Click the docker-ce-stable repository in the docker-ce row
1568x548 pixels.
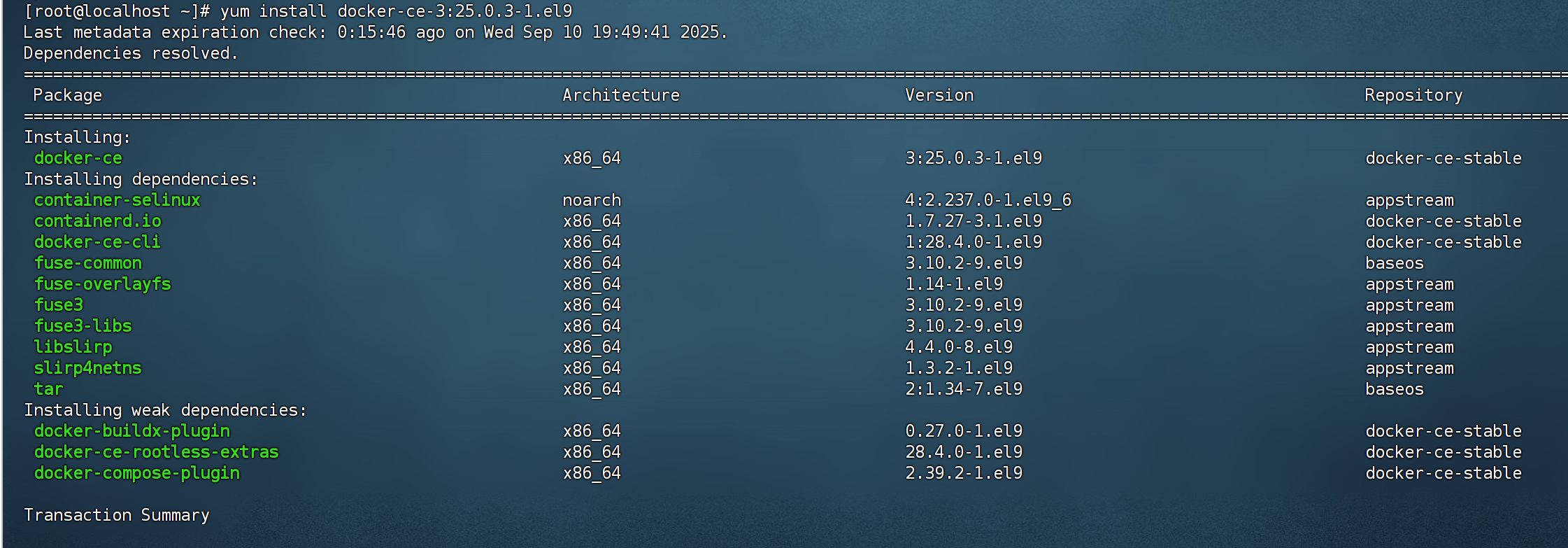(1444, 158)
